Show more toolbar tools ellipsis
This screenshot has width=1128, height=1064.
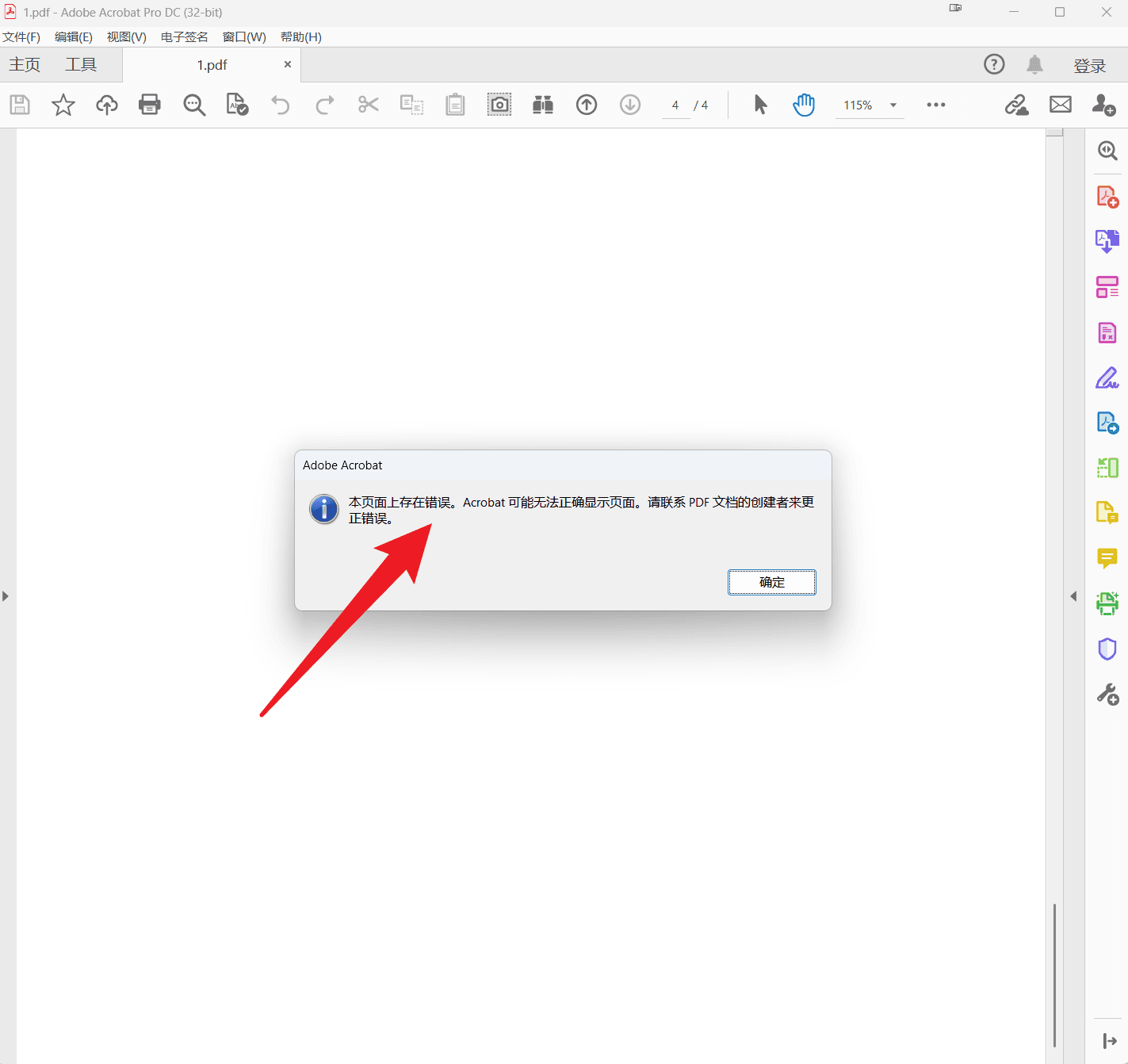[936, 105]
